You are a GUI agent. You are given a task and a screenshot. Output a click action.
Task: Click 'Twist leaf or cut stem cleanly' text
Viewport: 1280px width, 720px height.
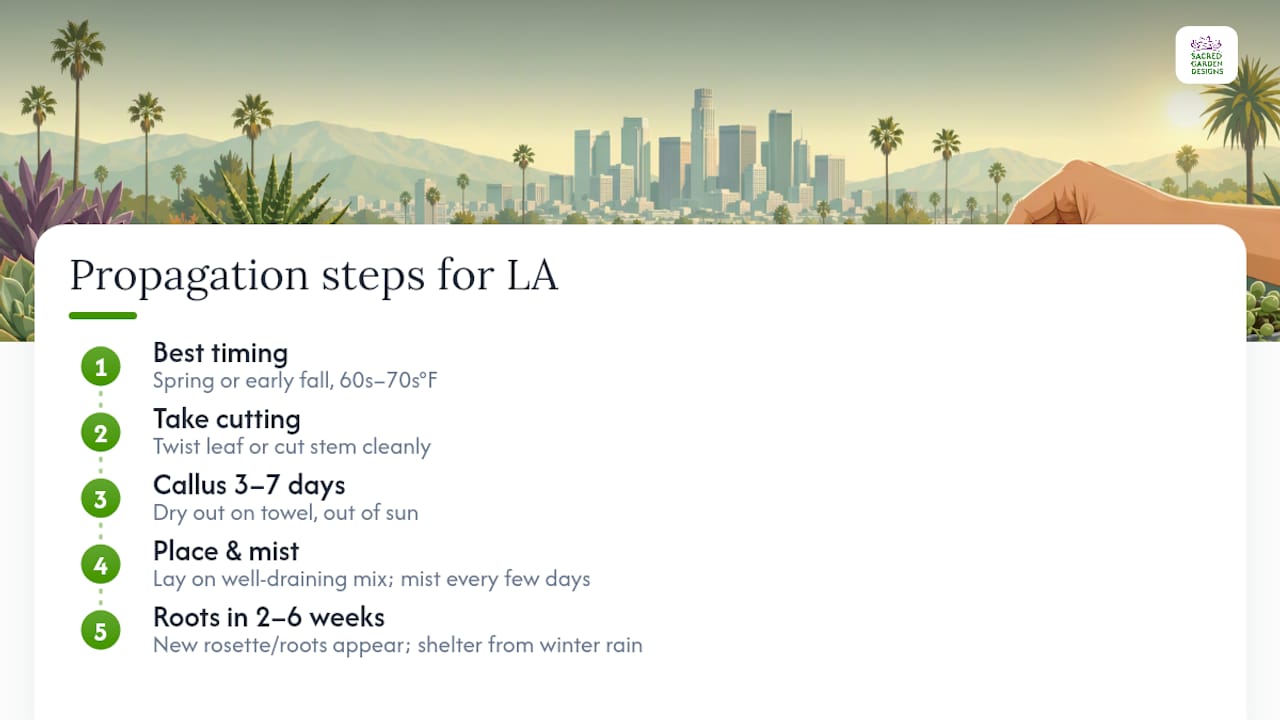pyautogui.click(x=292, y=447)
